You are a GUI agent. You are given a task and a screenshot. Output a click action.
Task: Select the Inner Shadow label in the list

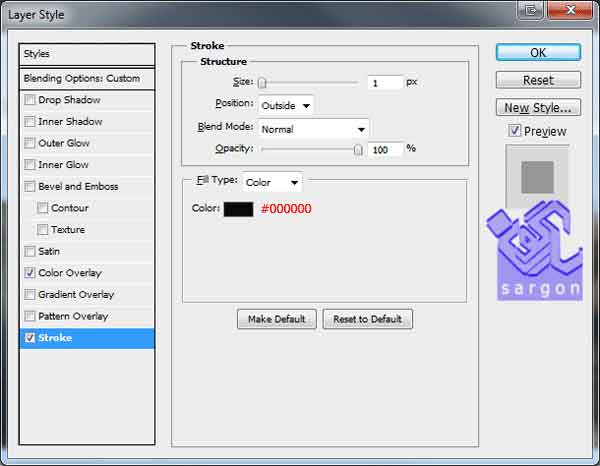coord(70,122)
